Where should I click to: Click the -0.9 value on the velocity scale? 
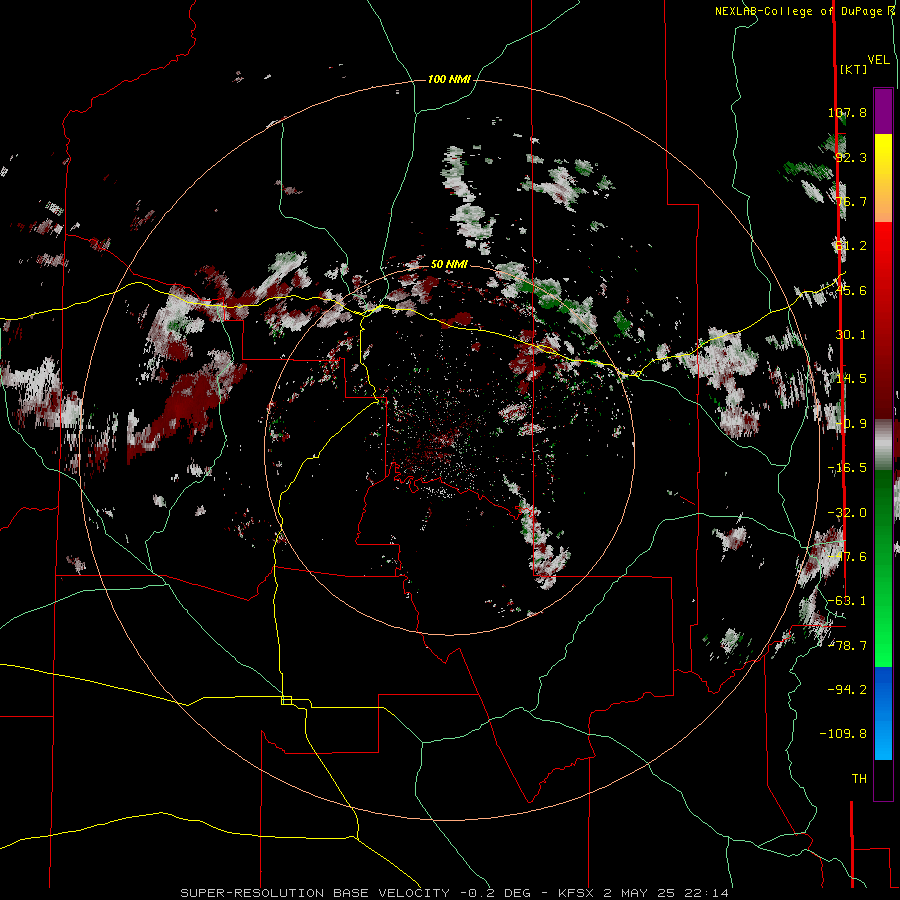pyautogui.click(x=851, y=424)
